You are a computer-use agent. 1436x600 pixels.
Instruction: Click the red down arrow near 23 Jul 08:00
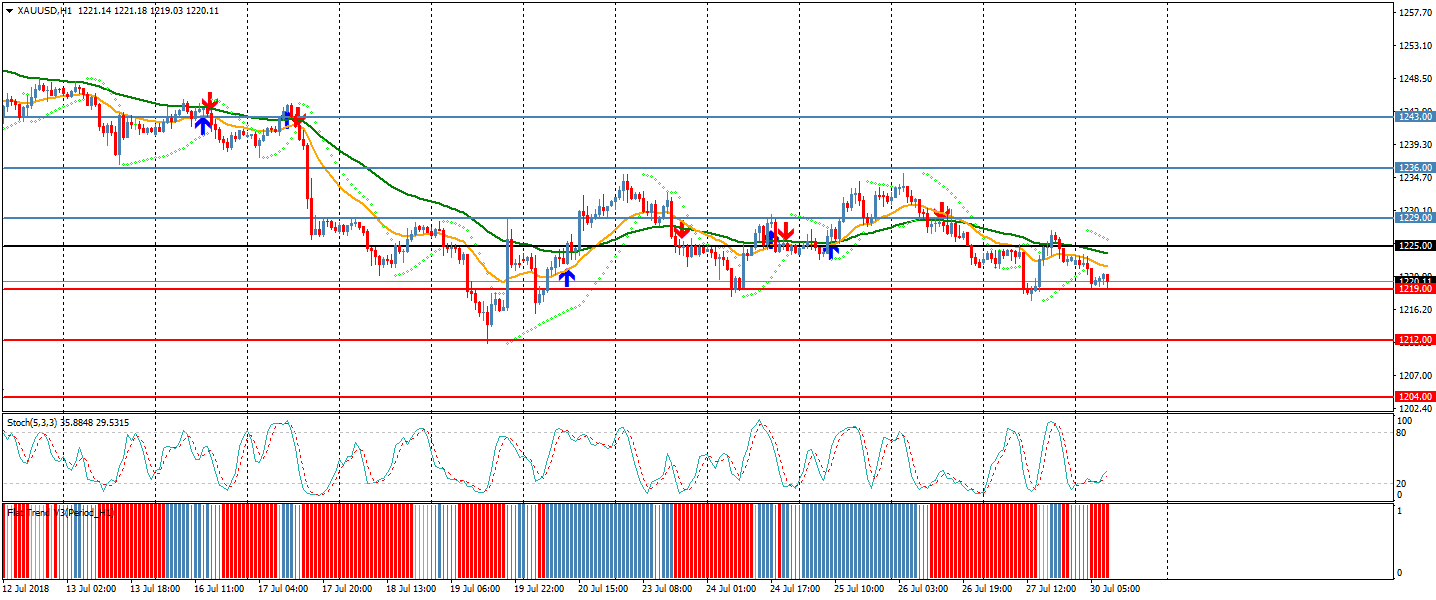pyautogui.click(x=682, y=231)
